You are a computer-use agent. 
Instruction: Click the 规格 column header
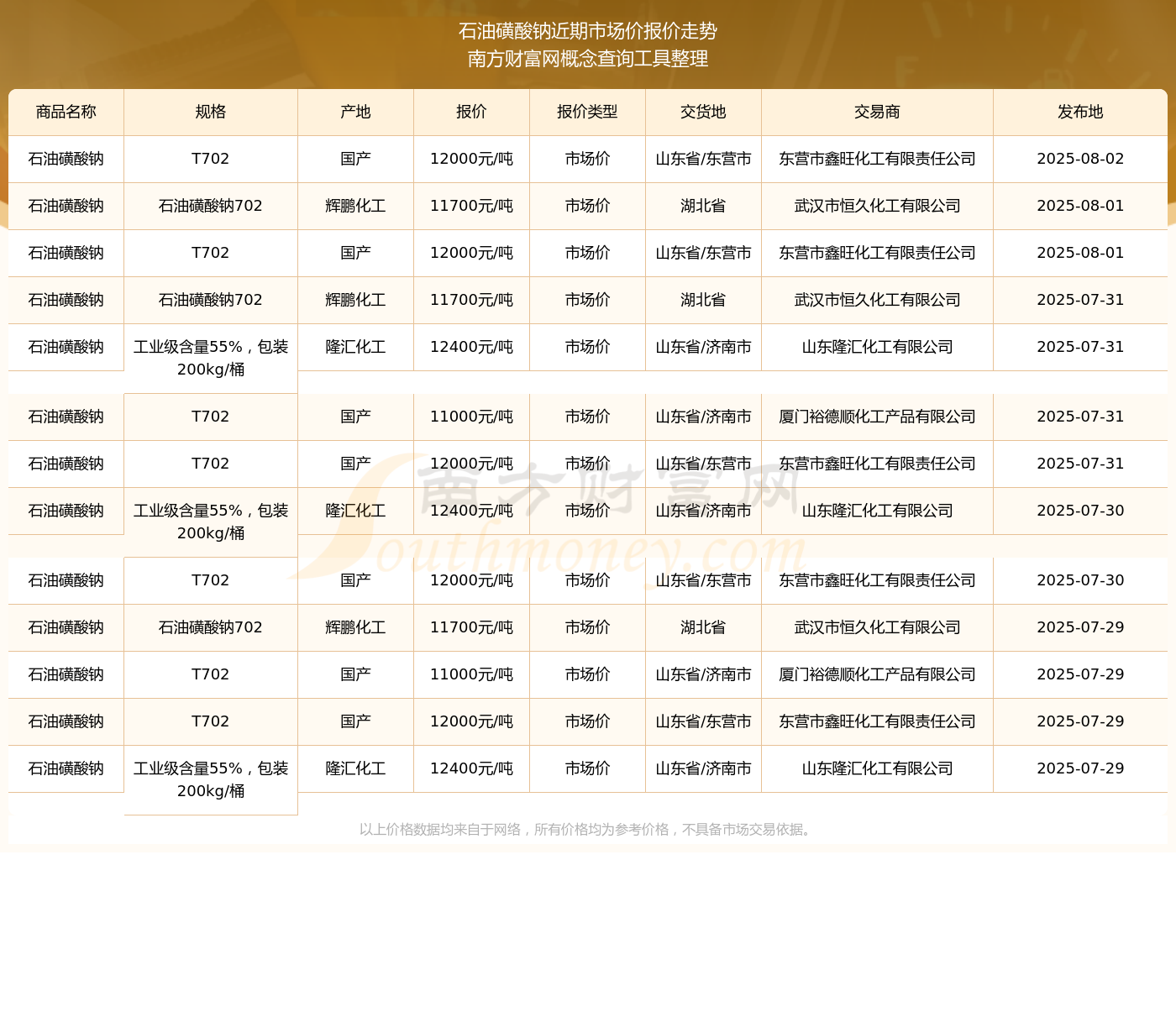click(x=211, y=112)
